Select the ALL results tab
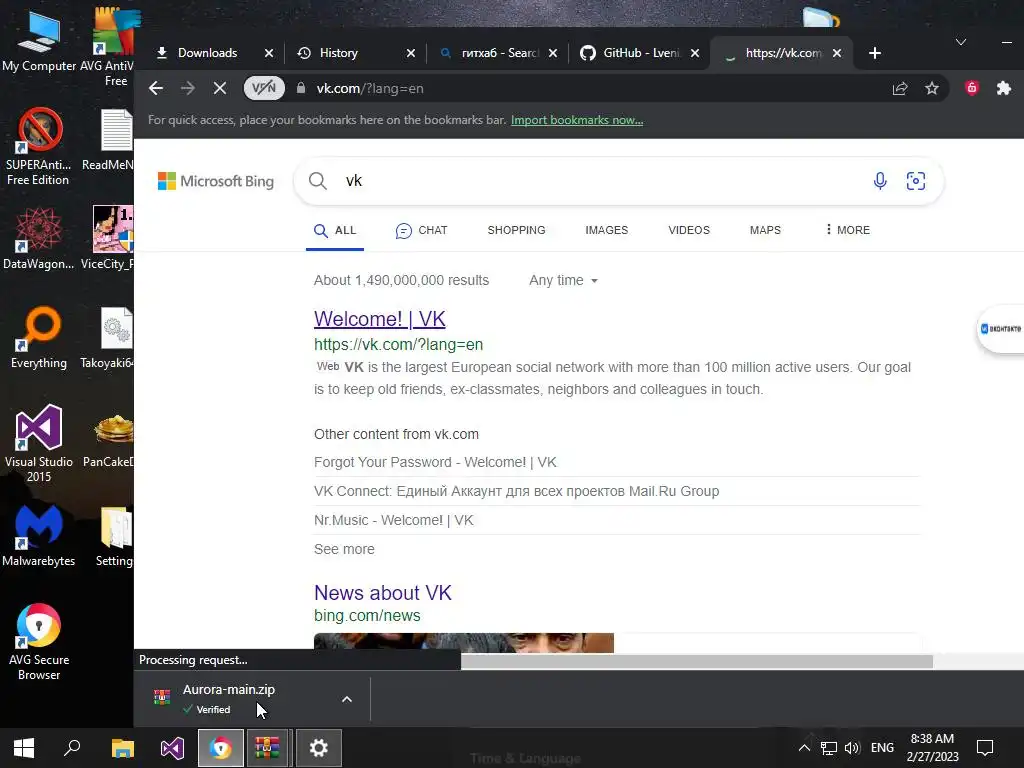1024x768 pixels. [335, 231]
